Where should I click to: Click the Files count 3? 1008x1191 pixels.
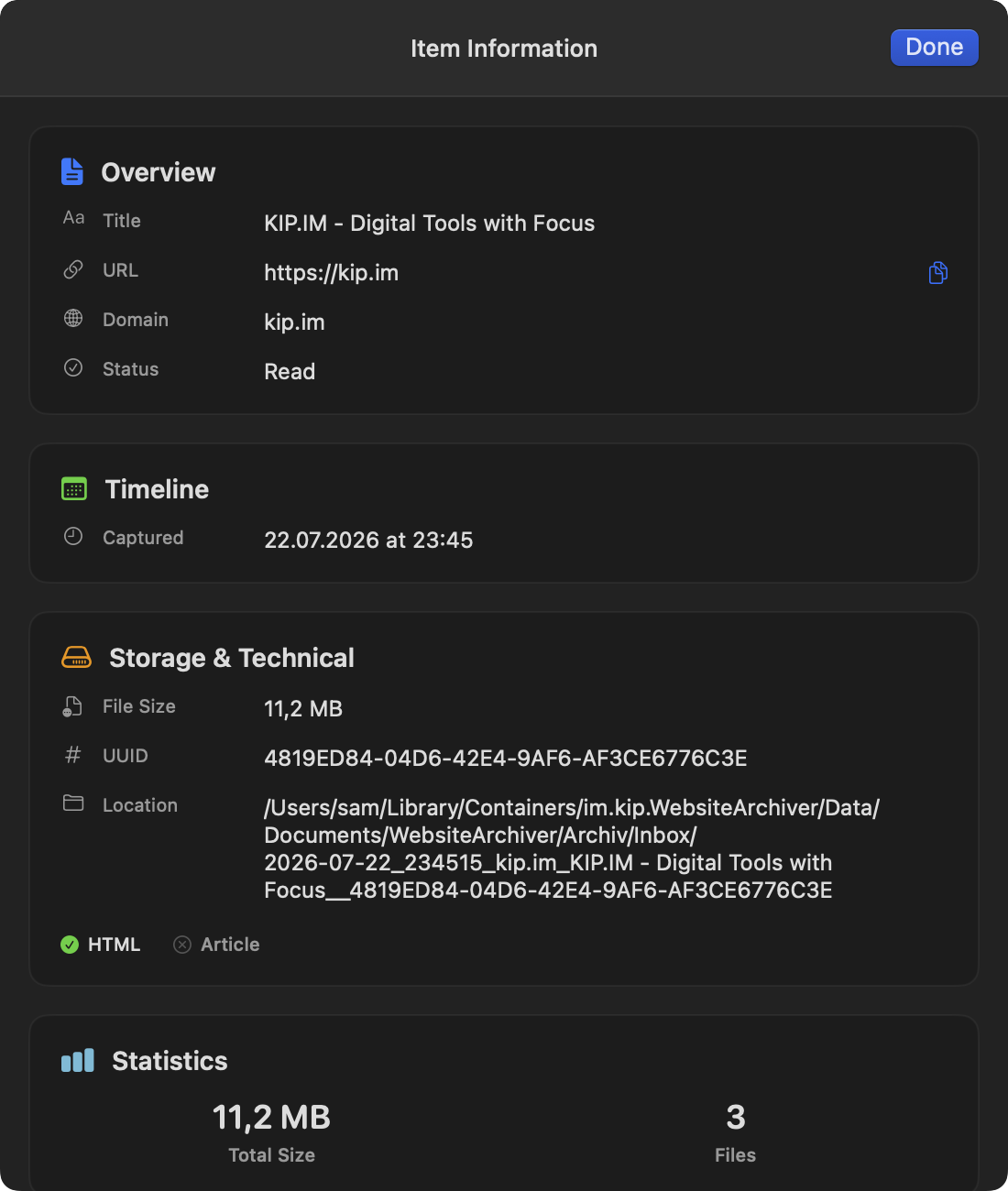(736, 1118)
